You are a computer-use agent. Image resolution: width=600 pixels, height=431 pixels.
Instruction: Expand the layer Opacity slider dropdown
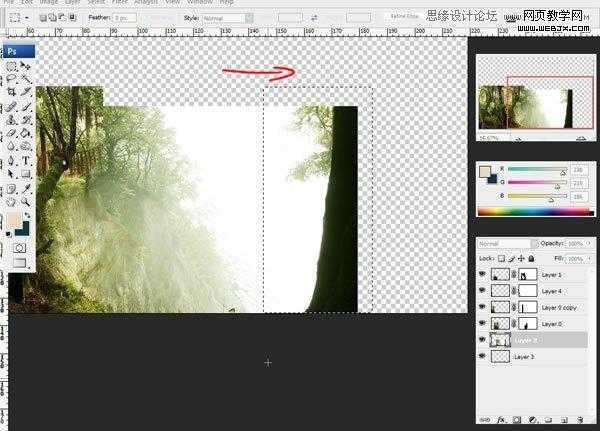pos(591,243)
